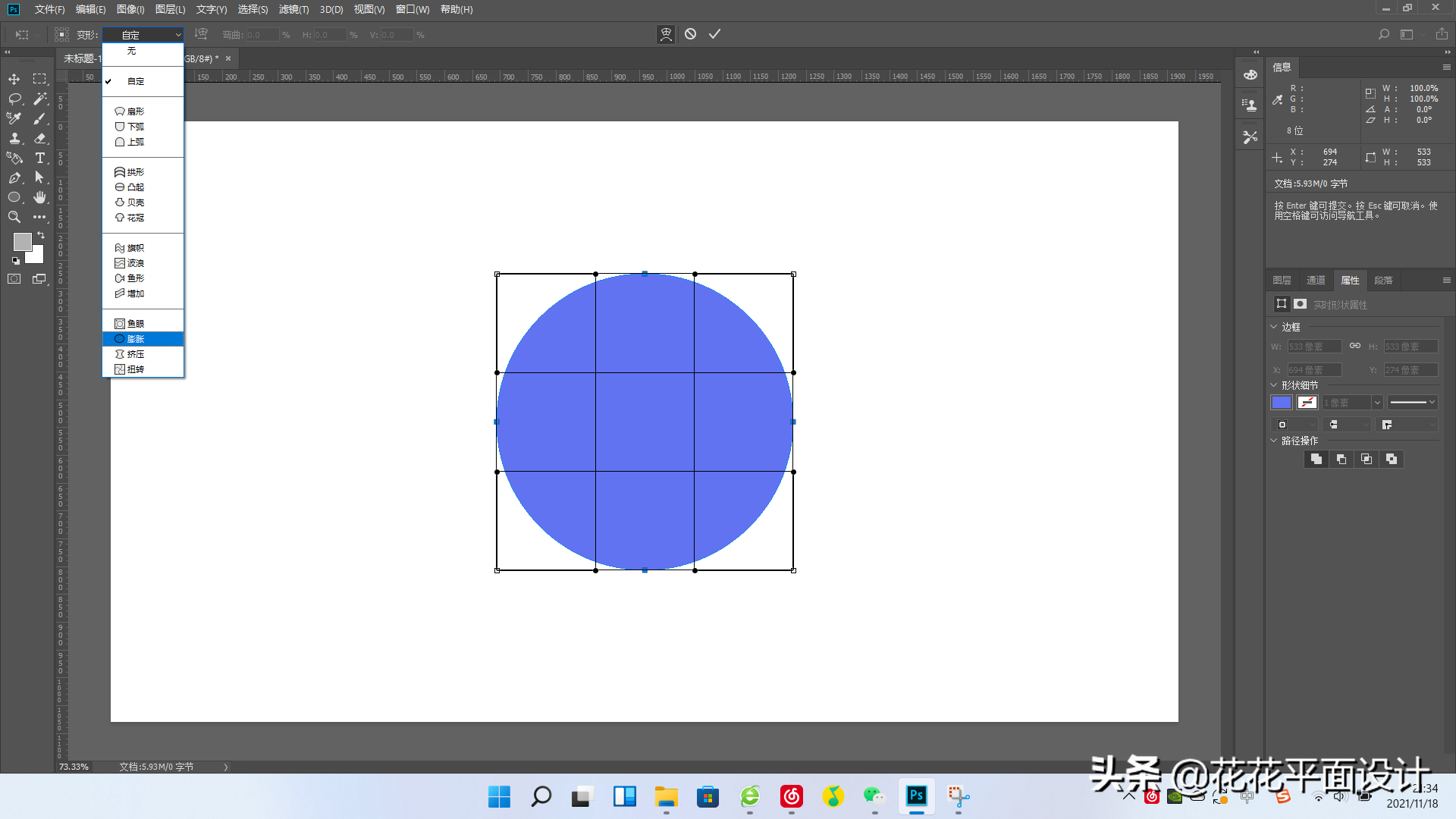Image resolution: width=1456 pixels, height=819 pixels.
Task: Select the Path Selection arrow tool
Action: 39,177
